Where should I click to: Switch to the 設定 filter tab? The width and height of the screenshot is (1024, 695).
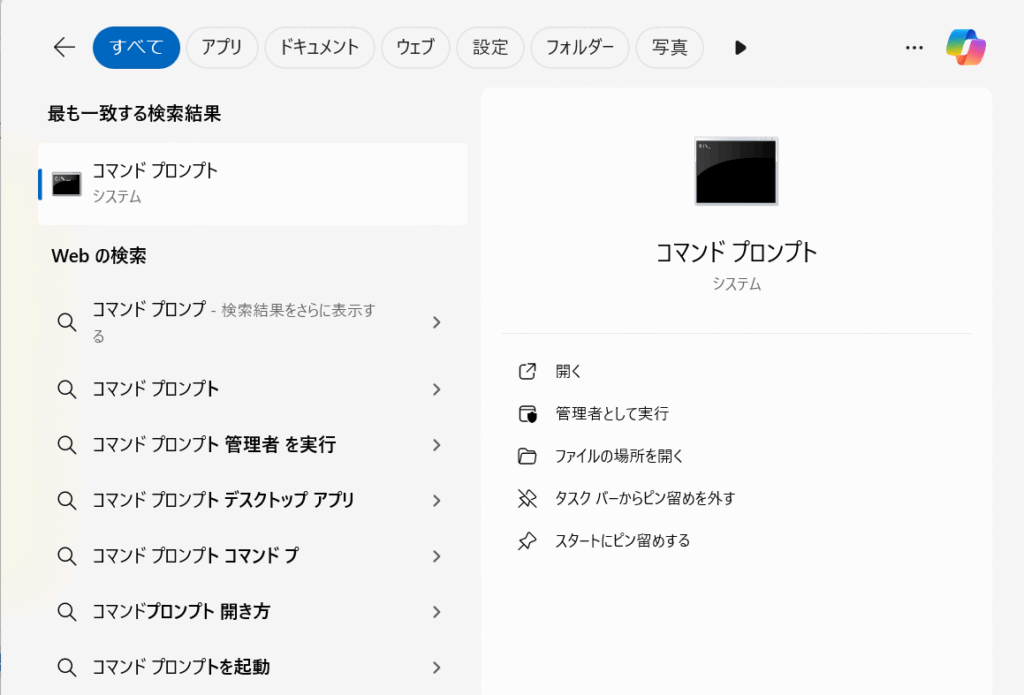pyautogui.click(x=490, y=47)
